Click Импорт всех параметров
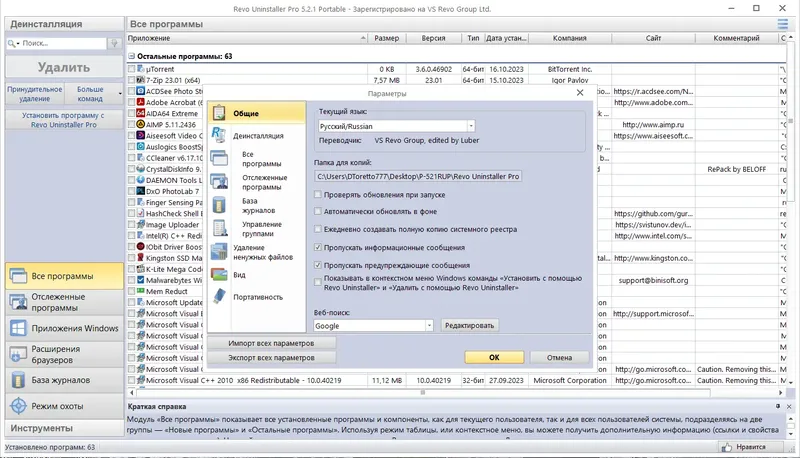 [271, 343]
